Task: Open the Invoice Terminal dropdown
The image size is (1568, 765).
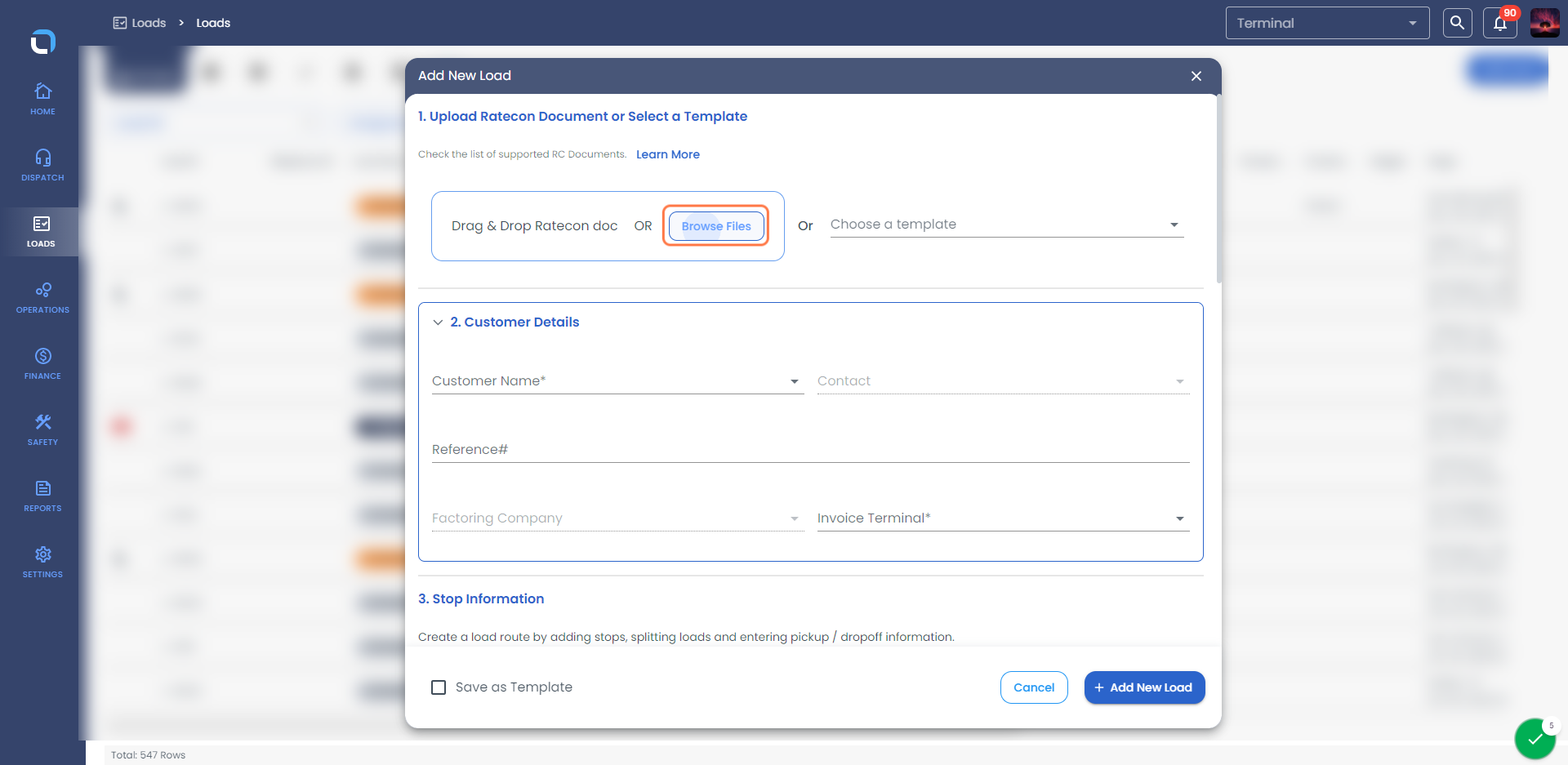Action: point(1003,518)
